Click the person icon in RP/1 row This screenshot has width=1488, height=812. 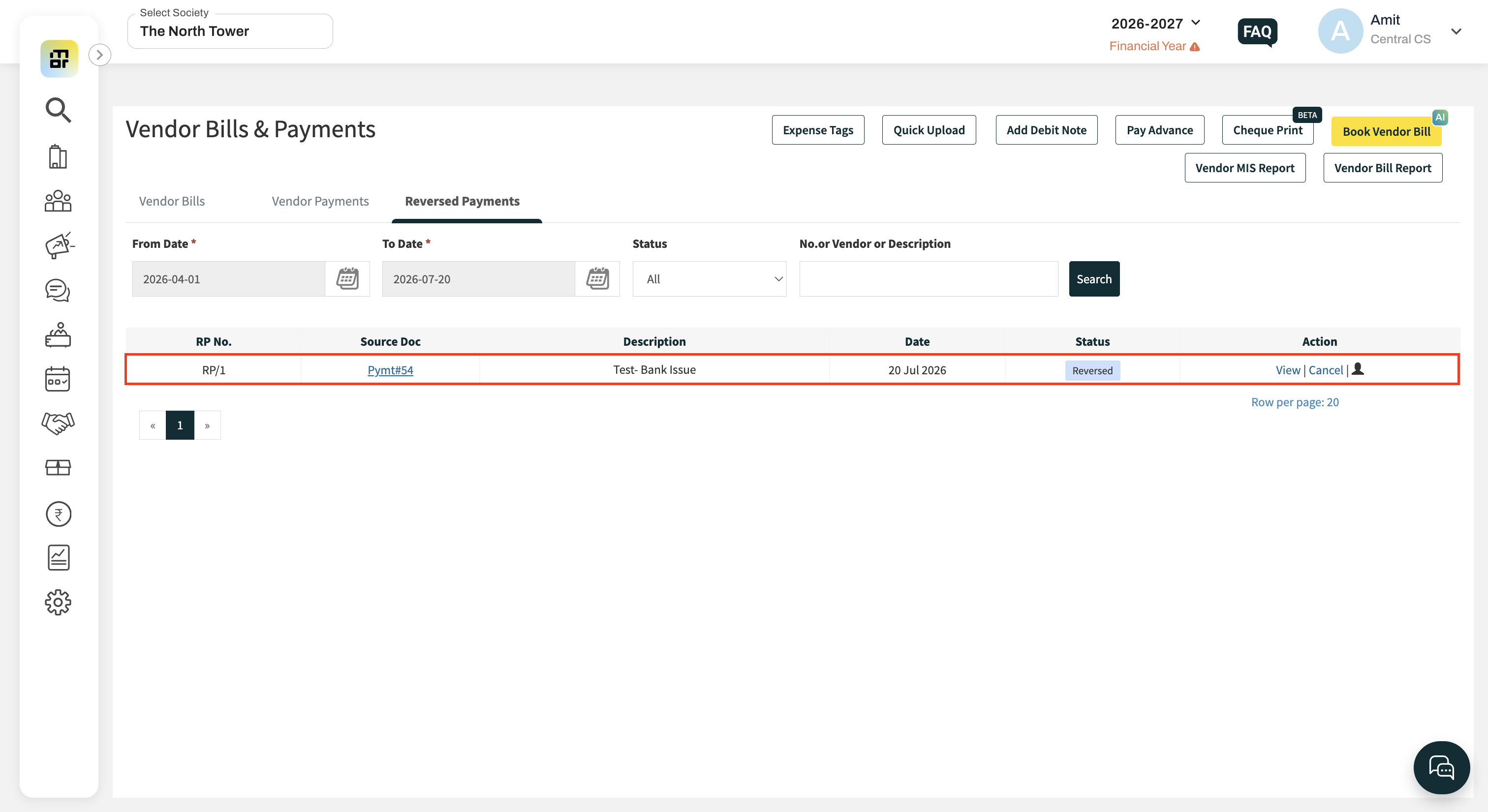(x=1358, y=369)
